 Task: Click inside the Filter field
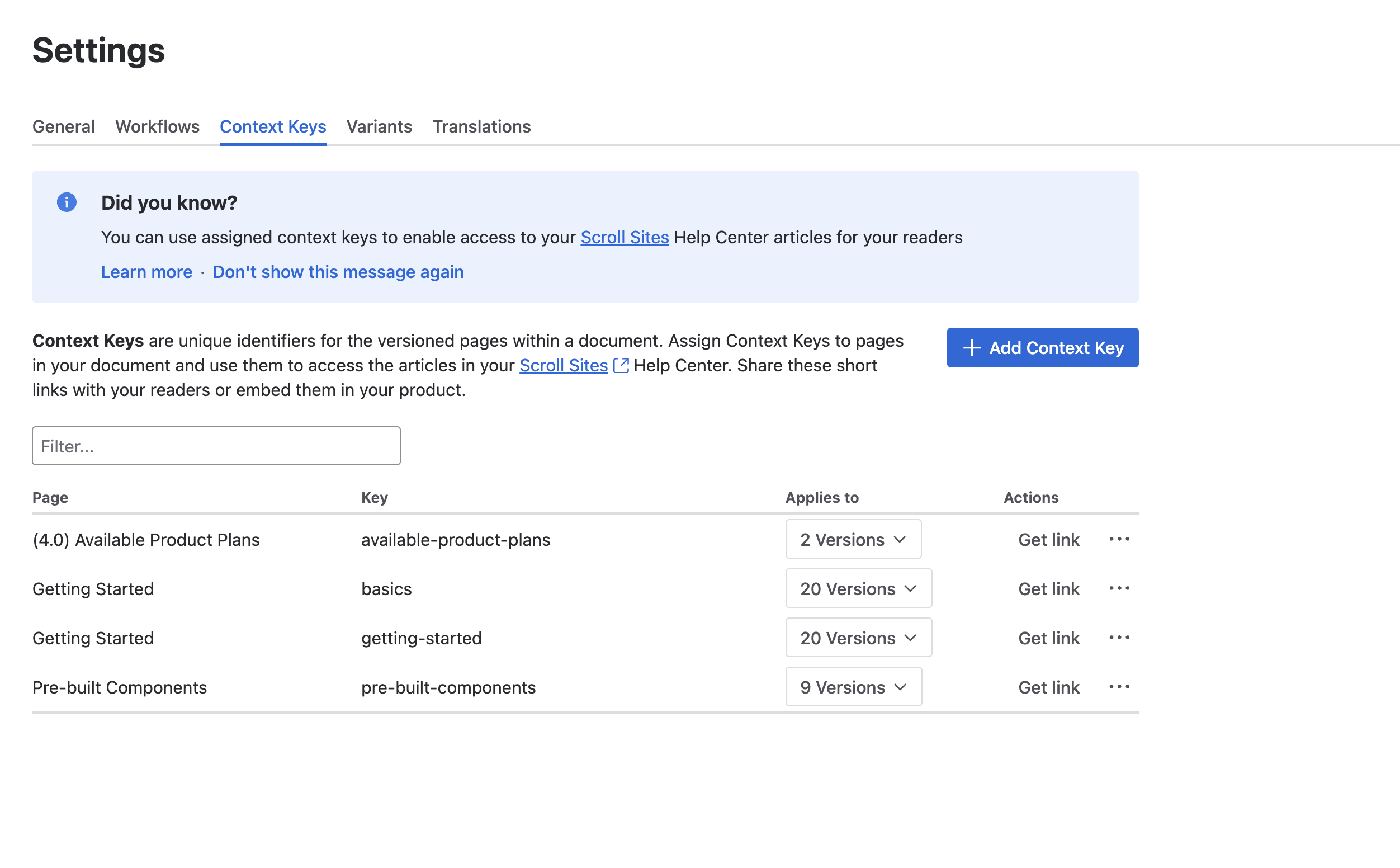[x=215, y=446]
